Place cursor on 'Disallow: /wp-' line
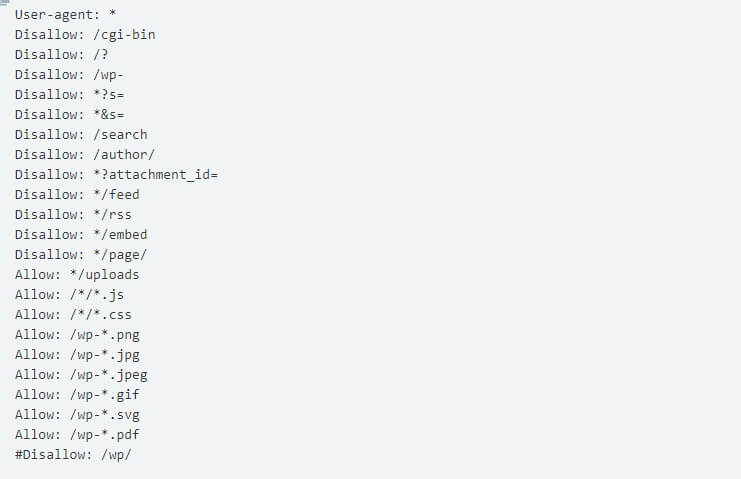The image size is (741, 479). [69, 75]
